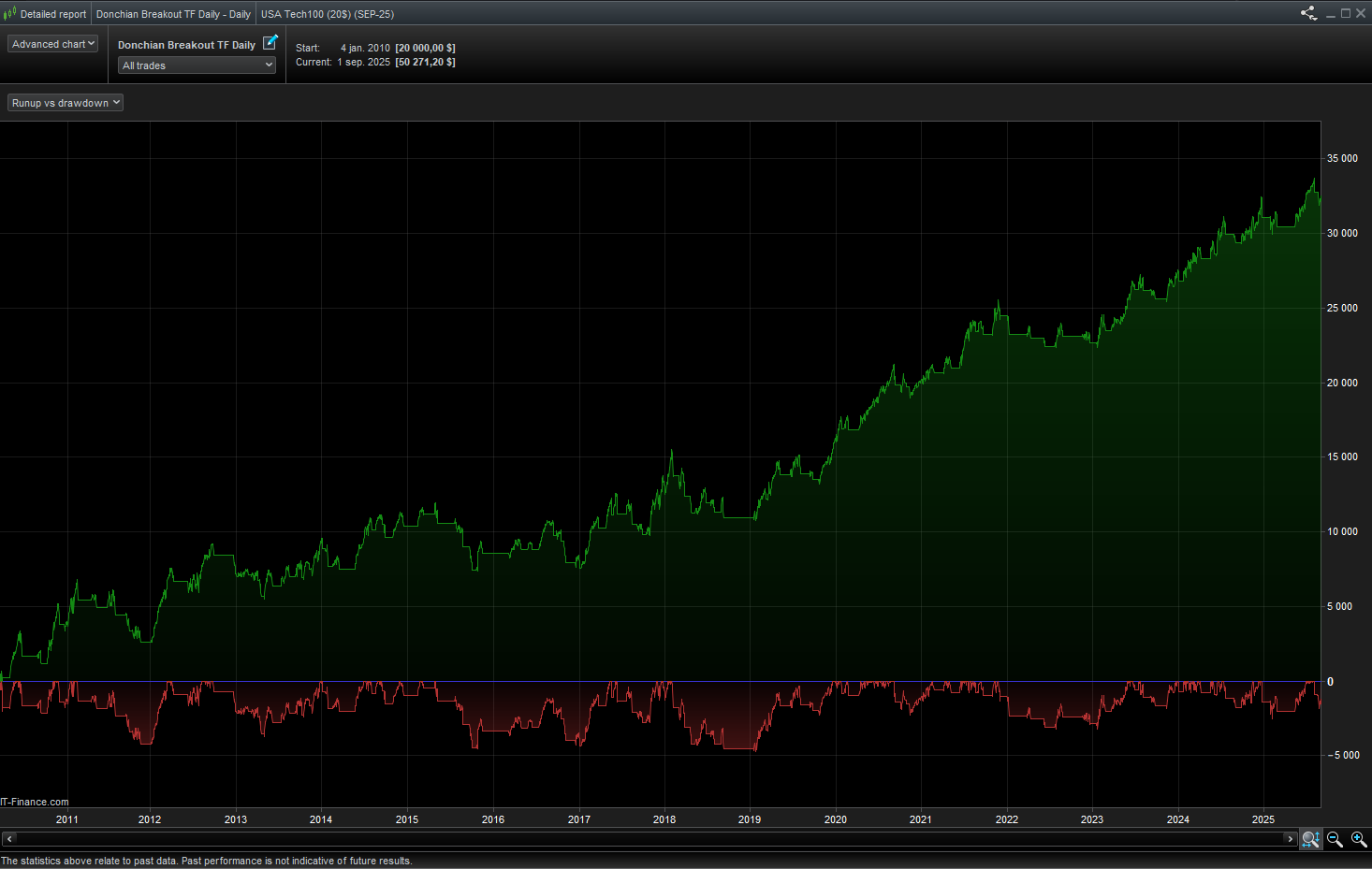1372x869 pixels.
Task: Open the Advanced chart dropdown
Action: click(x=53, y=44)
